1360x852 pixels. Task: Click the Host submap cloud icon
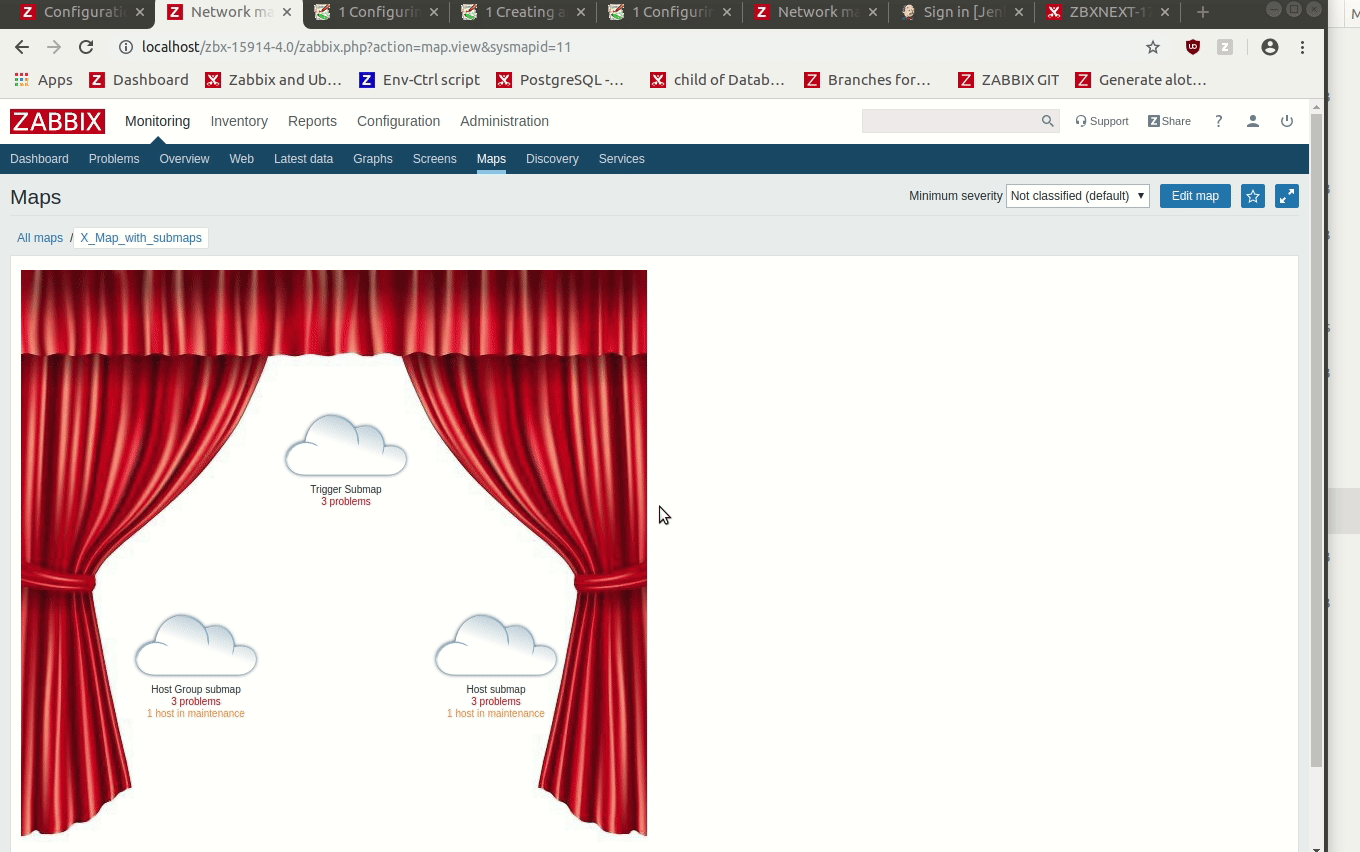coord(496,645)
